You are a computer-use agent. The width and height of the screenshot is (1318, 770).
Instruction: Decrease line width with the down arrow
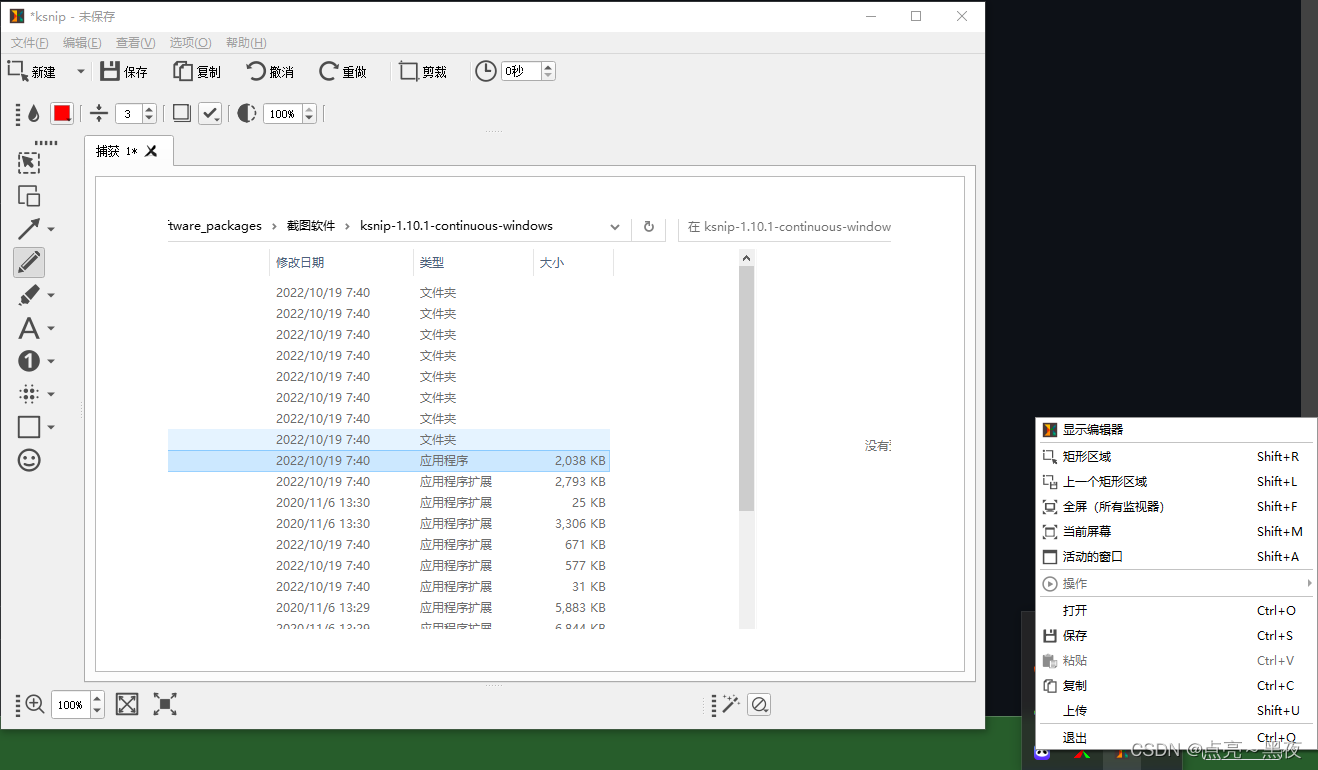pos(149,119)
